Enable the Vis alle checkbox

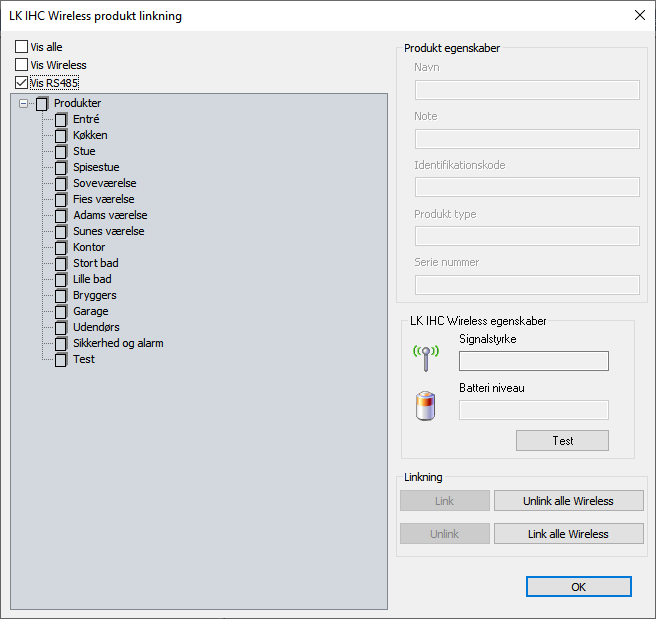[21, 46]
